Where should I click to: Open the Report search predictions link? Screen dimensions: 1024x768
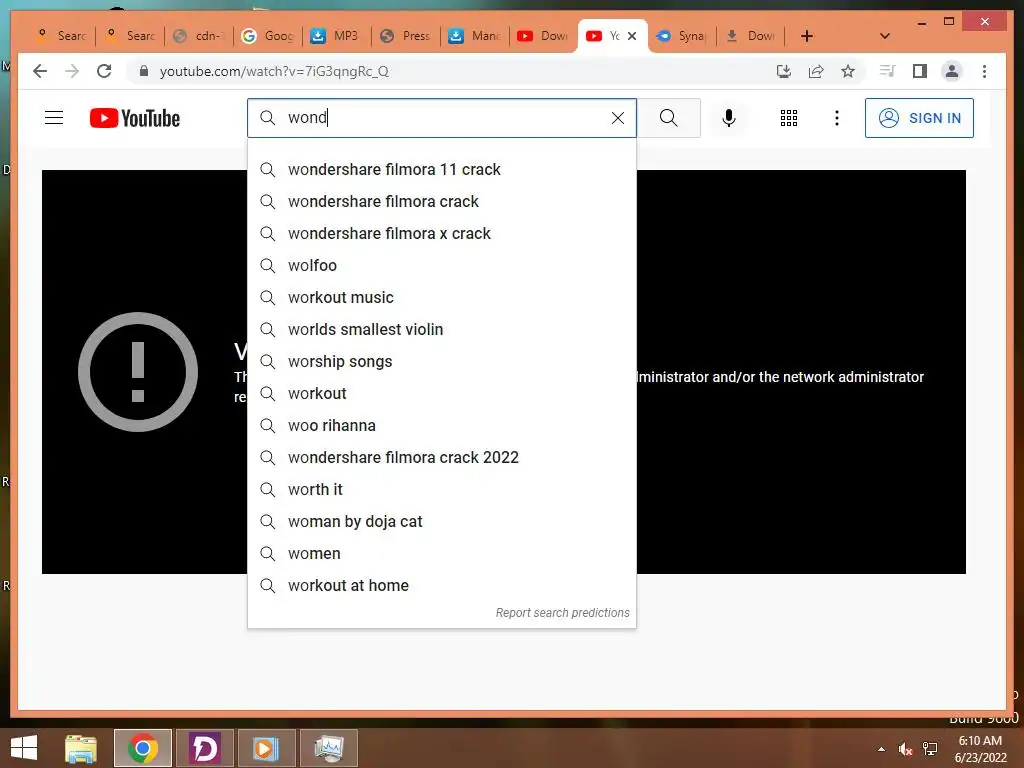(562, 613)
